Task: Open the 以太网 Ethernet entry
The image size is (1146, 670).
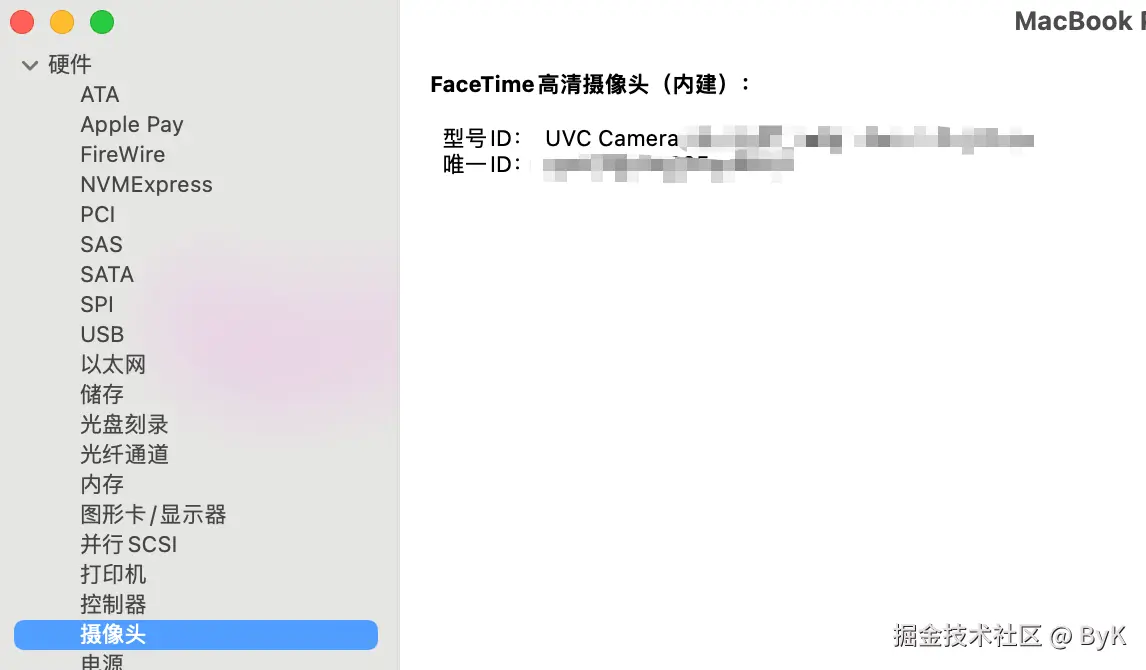Action: [113, 365]
